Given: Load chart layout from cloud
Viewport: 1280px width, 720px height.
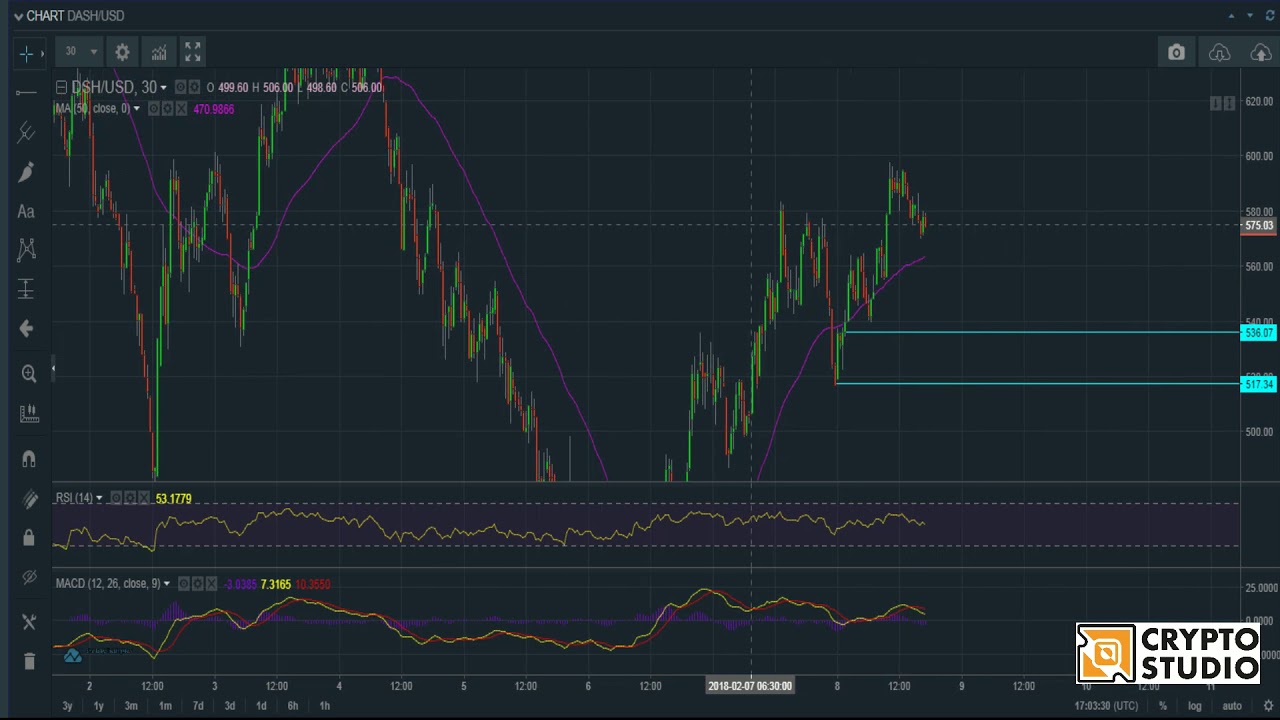Looking at the screenshot, I should point(1219,52).
